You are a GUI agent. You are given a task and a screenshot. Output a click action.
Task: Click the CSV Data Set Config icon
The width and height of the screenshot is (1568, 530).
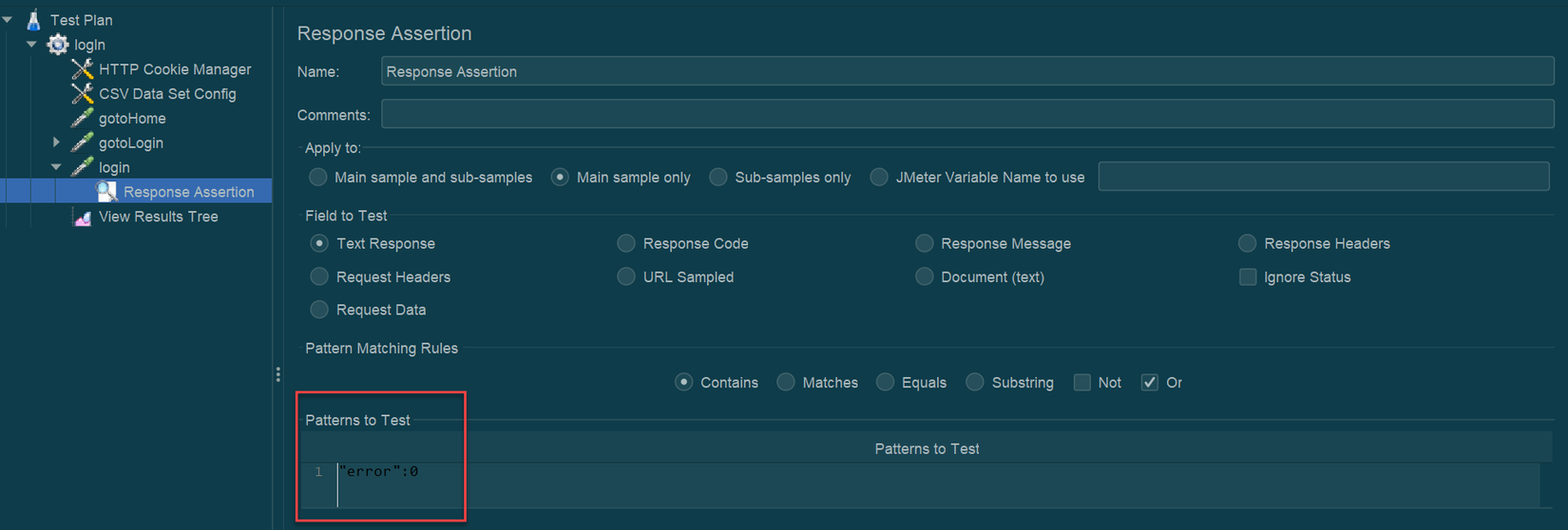click(83, 94)
